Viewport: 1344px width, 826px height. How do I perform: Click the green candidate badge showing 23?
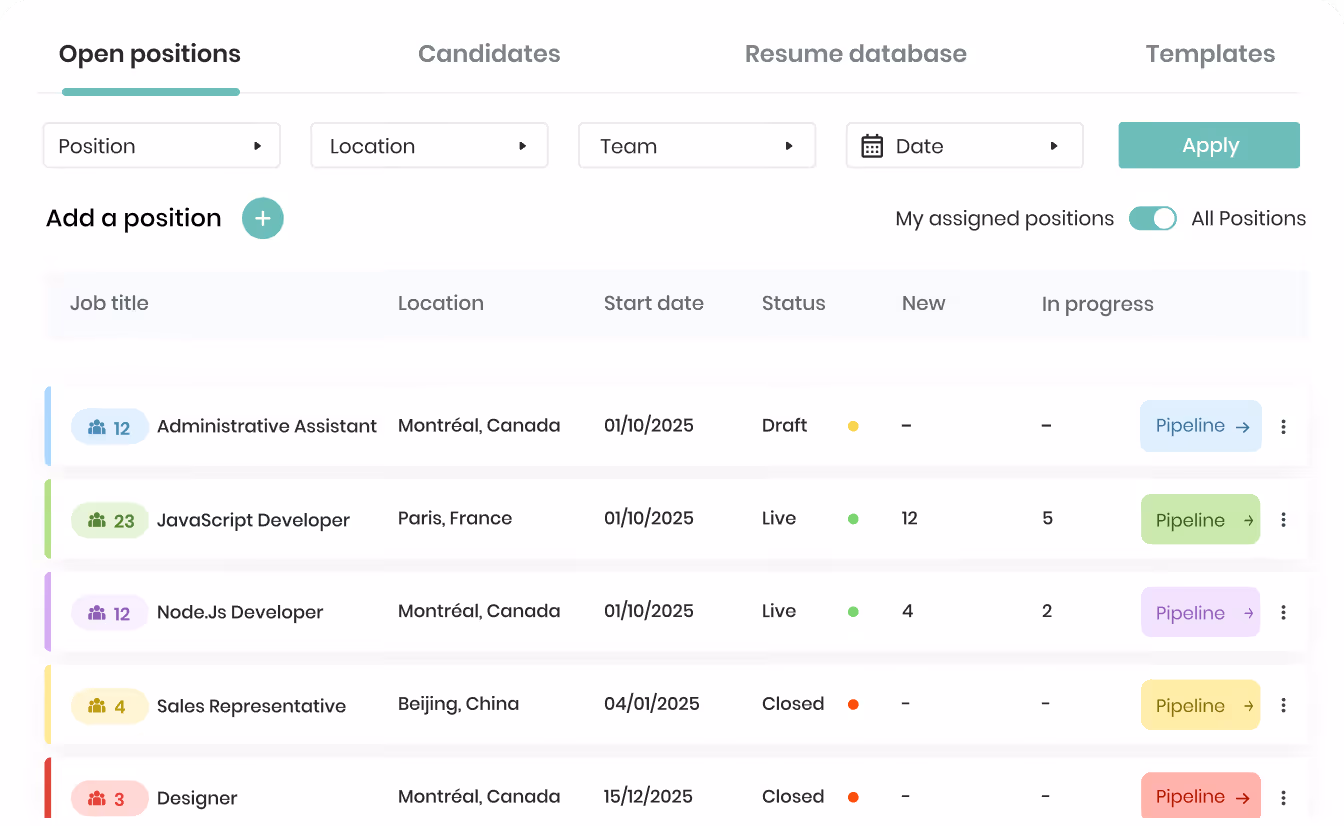tap(110, 520)
